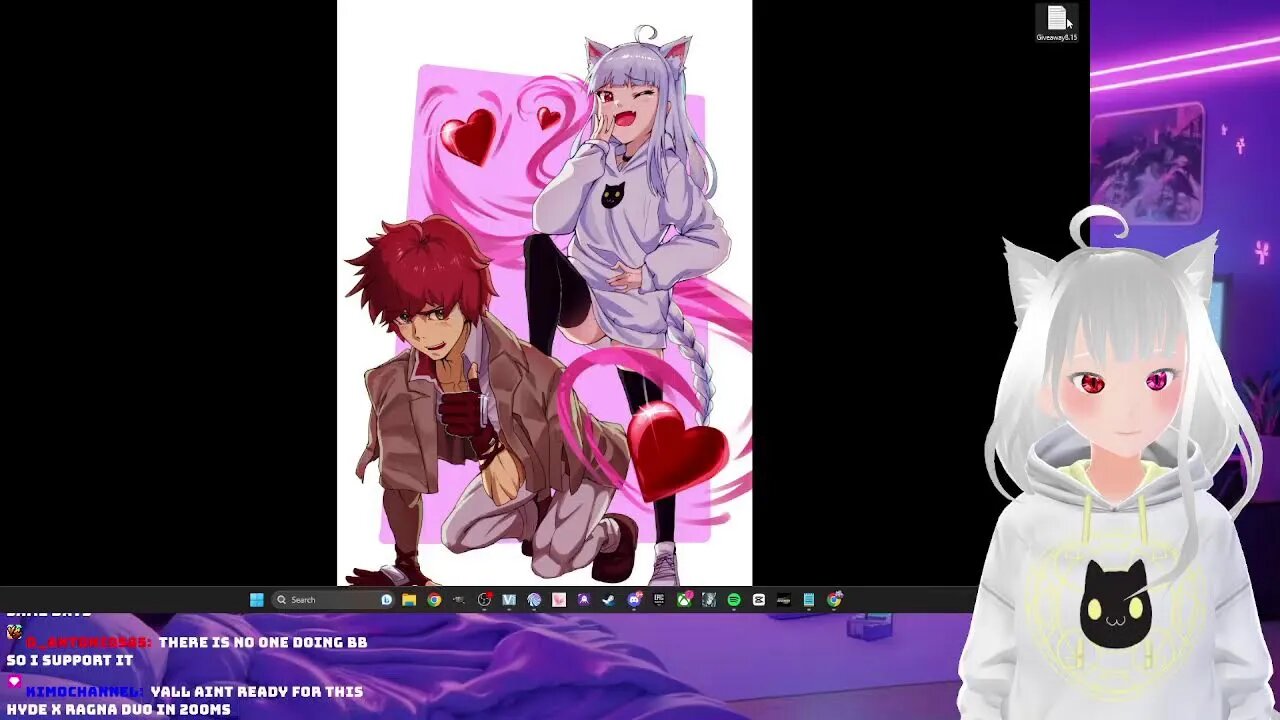The image size is (1280, 720).
Task: Open the Xbox app on the taskbar
Action: pos(684,600)
